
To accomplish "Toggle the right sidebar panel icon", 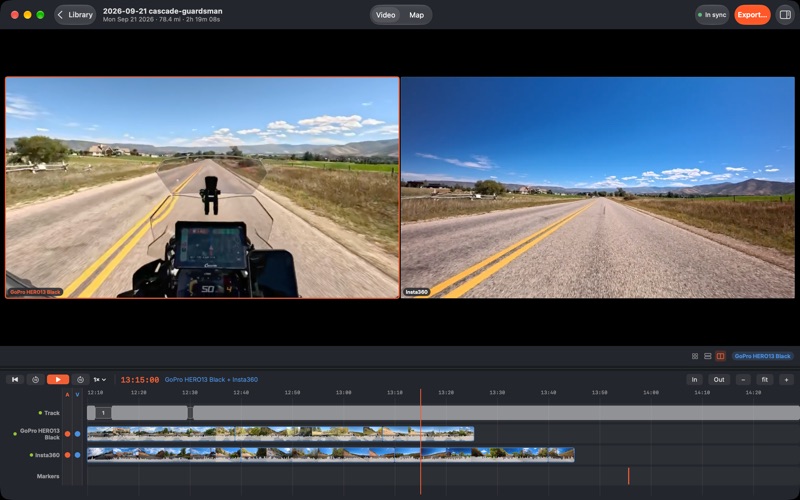I will 785,15.
